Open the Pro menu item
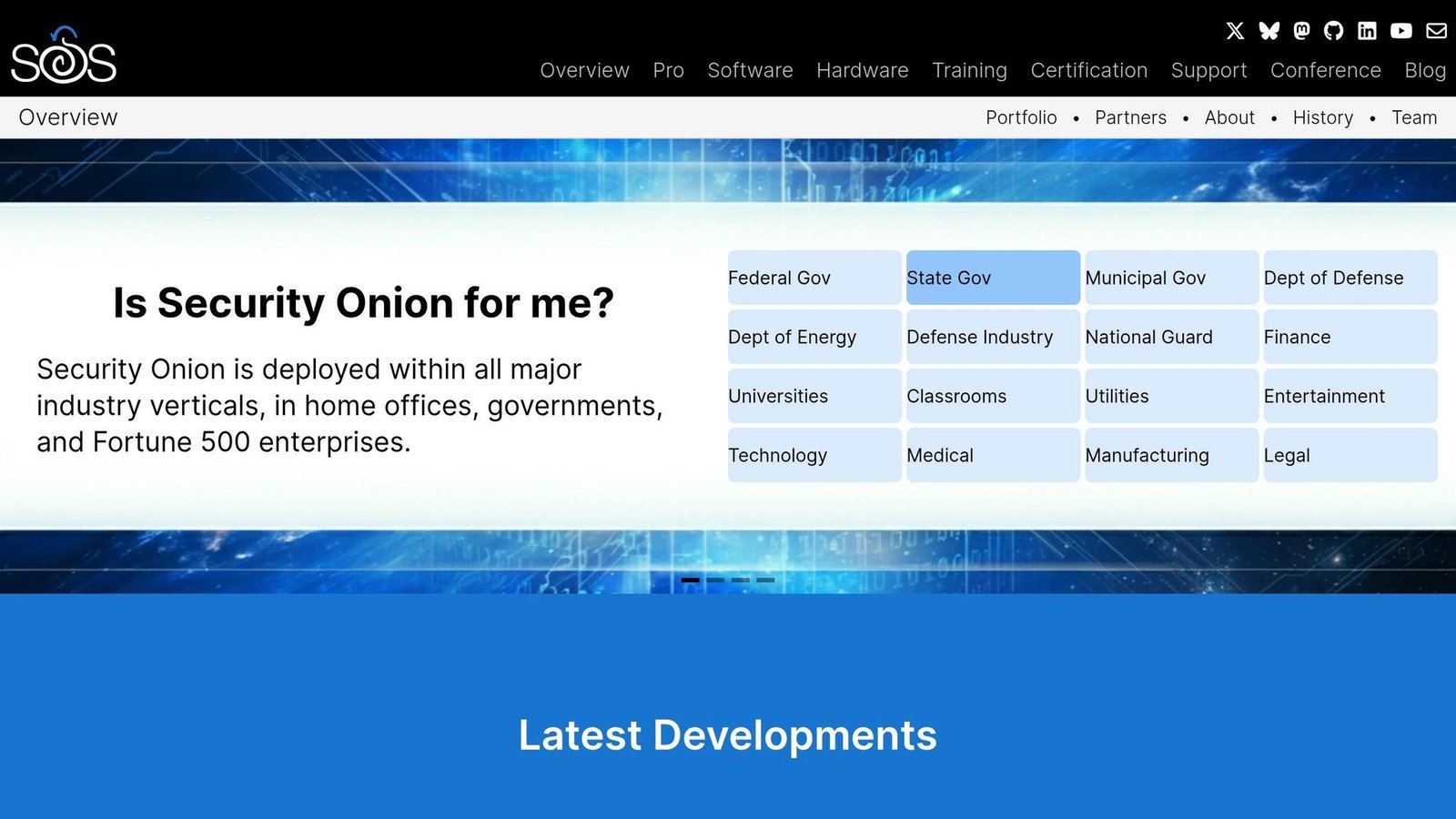 pos(669,70)
